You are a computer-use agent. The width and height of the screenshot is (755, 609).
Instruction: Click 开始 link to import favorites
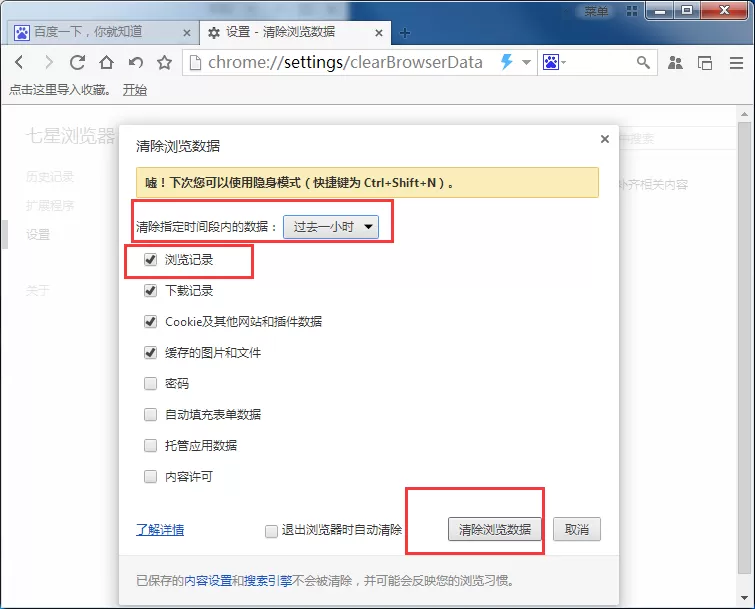pyautogui.click(x=135, y=90)
